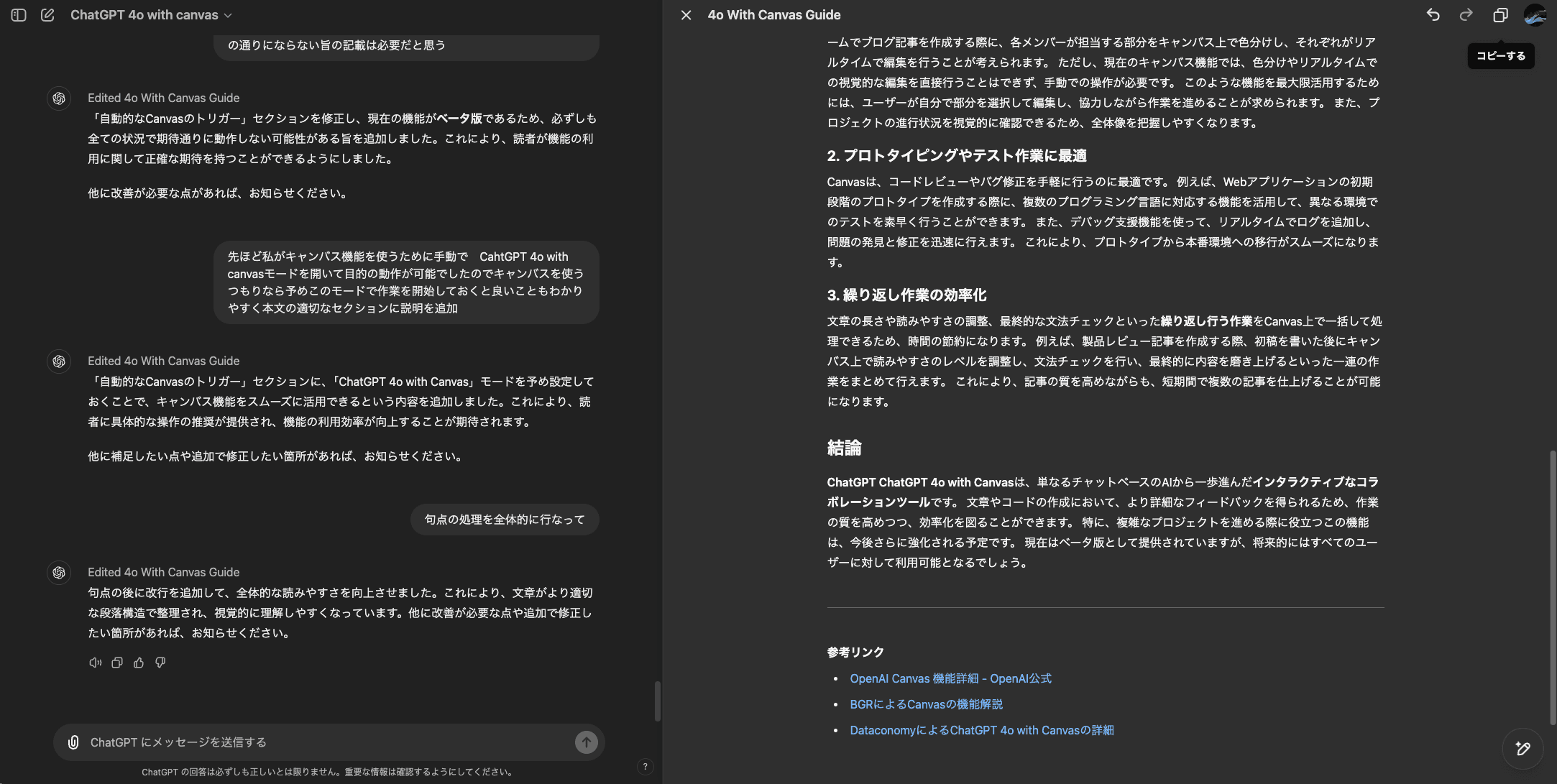
Task: Click heading 3. 繰り返し作業の効率化
Action: click(x=906, y=295)
